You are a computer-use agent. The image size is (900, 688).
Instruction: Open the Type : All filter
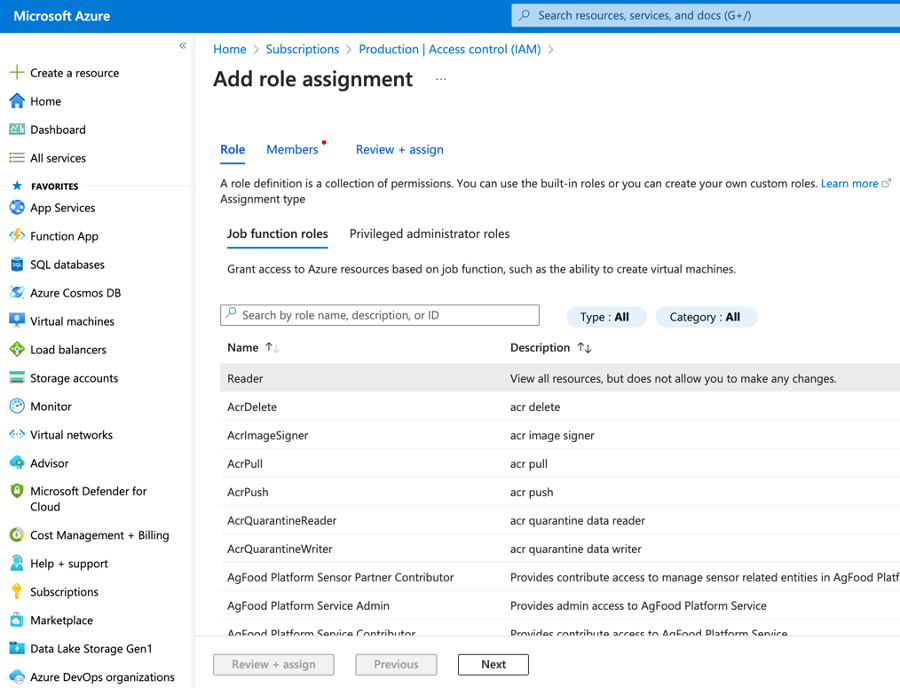click(605, 317)
